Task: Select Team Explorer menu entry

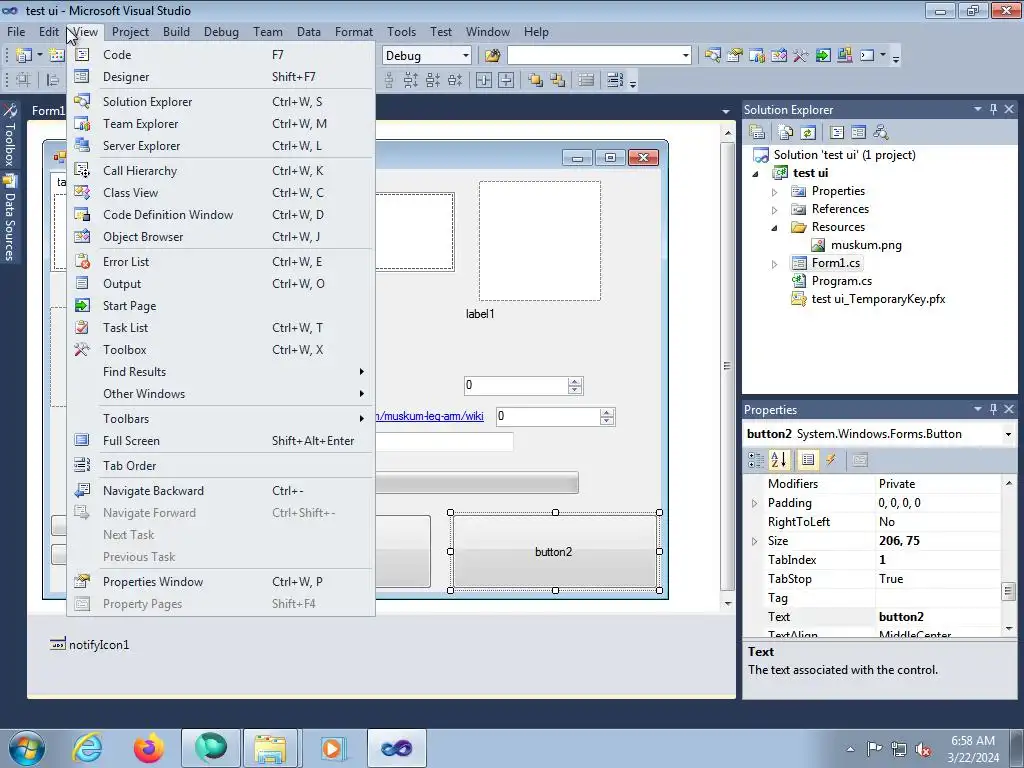Action: point(221,124)
